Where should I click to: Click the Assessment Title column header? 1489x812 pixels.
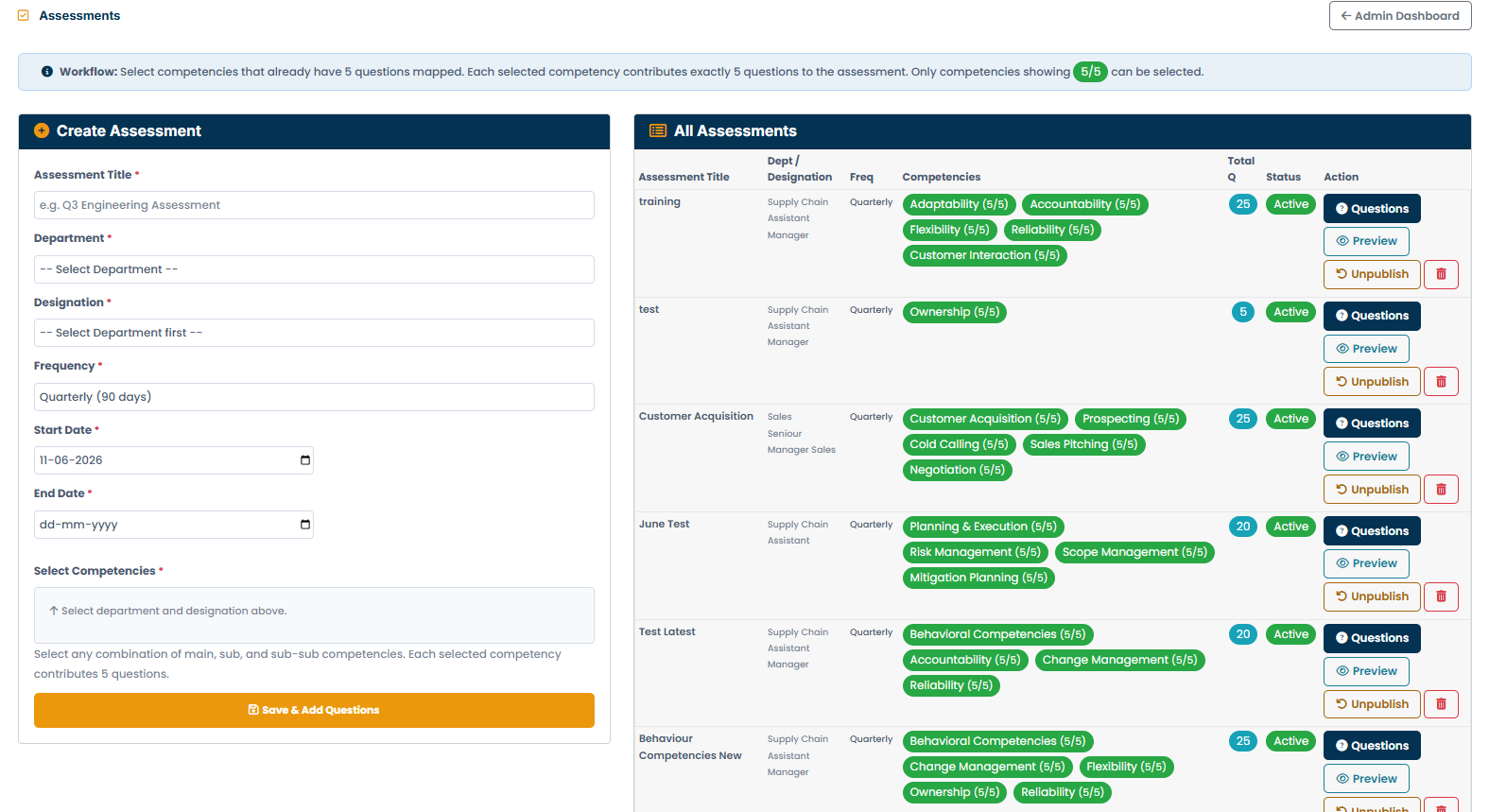tap(684, 177)
